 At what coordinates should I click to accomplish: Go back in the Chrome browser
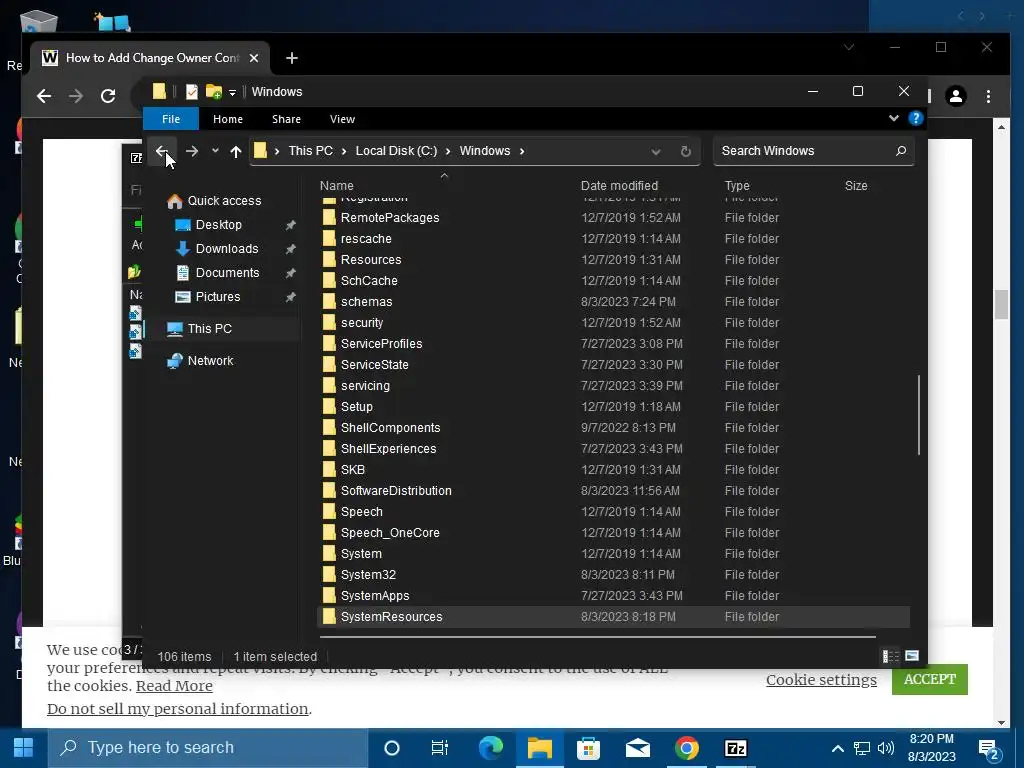44,96
